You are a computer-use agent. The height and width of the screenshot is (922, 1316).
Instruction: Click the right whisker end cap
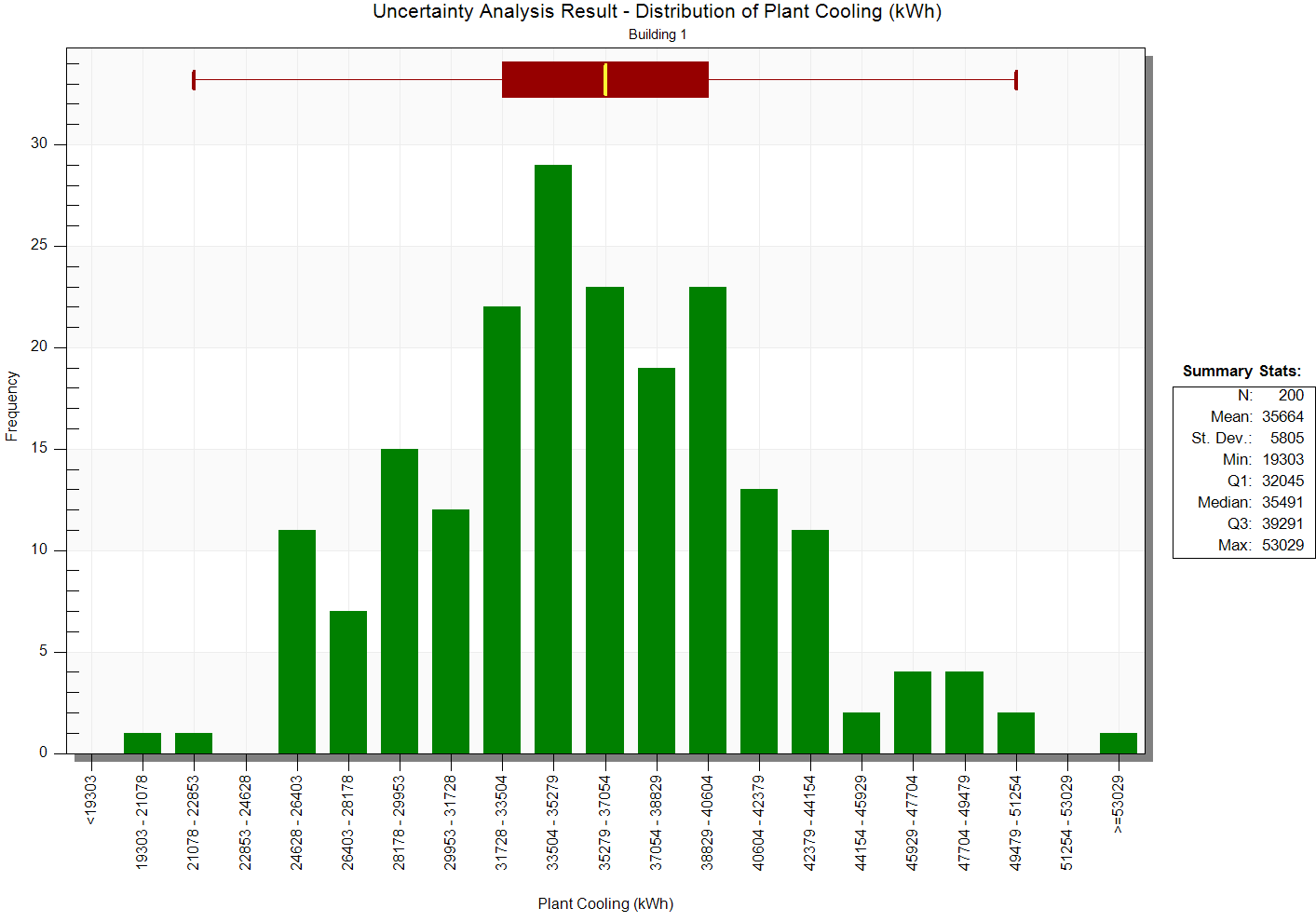(1016, 80)
